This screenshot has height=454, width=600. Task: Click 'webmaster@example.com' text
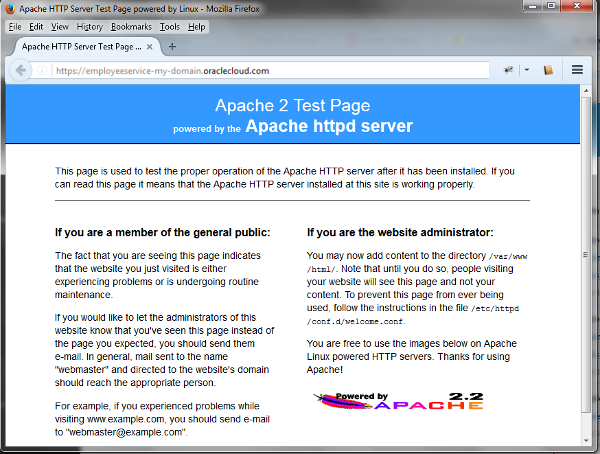coord(126,432)
